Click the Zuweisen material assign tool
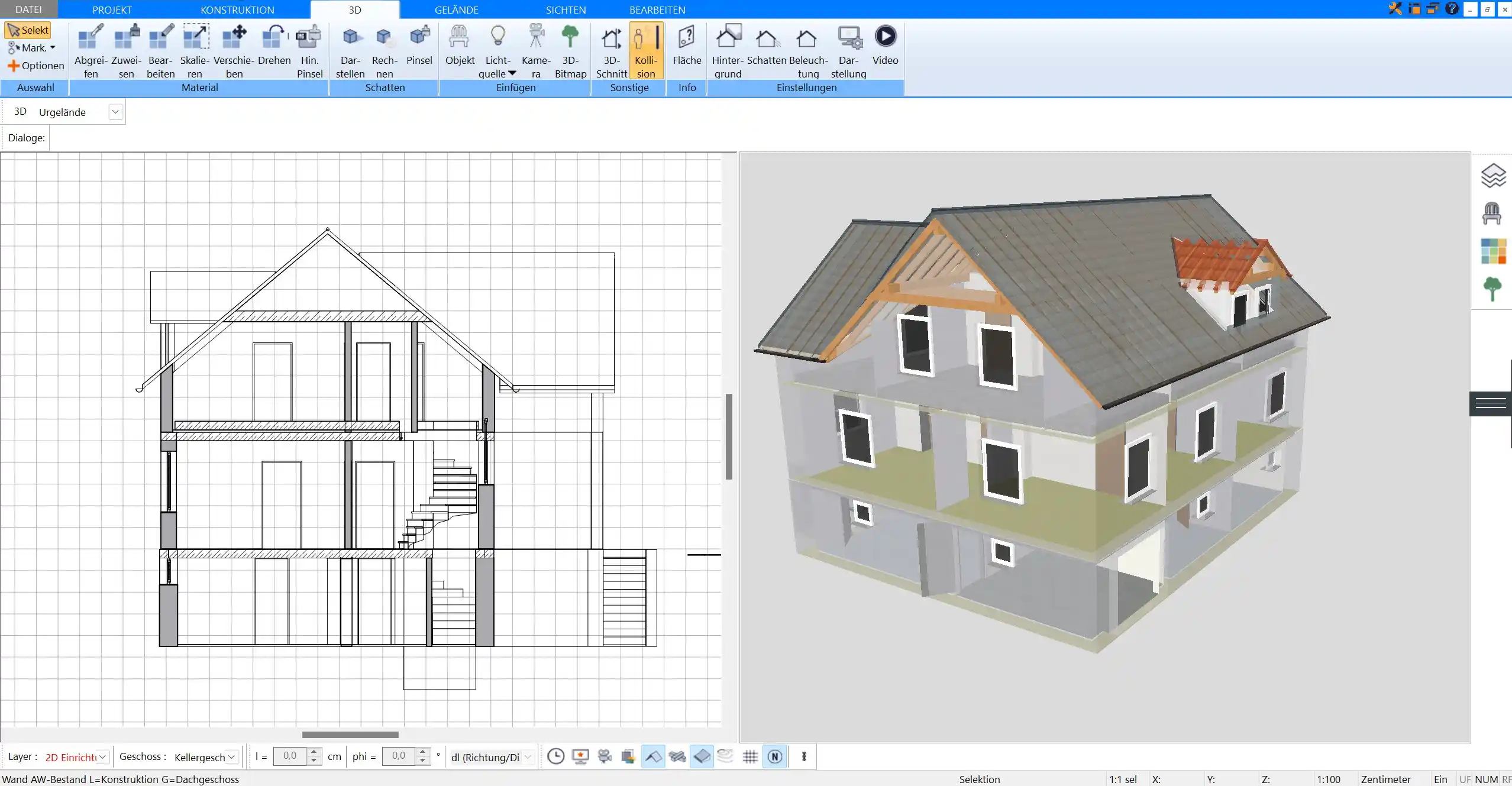The height and width of the screenshot is (786, 1512). 126,51
